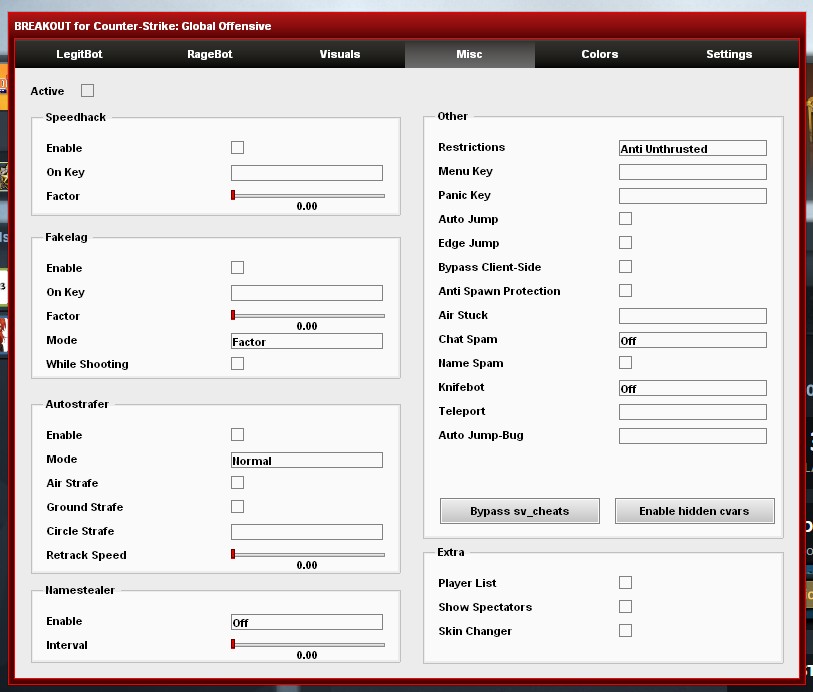Toggle the Name Spam checkbox
The height and width of the screenshot is (692, 813).
pyautogui.click(x=625, y=362)
